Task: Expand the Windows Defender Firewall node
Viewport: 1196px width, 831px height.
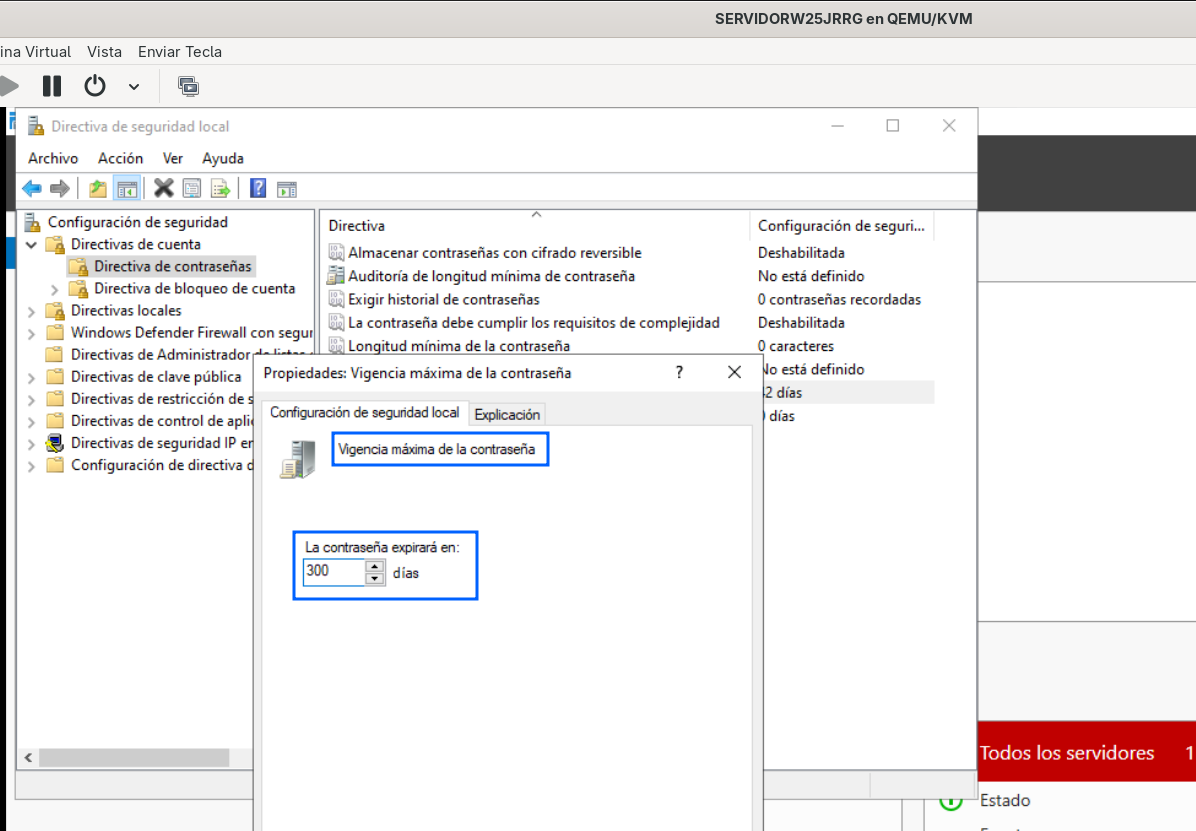Action: 31,333
